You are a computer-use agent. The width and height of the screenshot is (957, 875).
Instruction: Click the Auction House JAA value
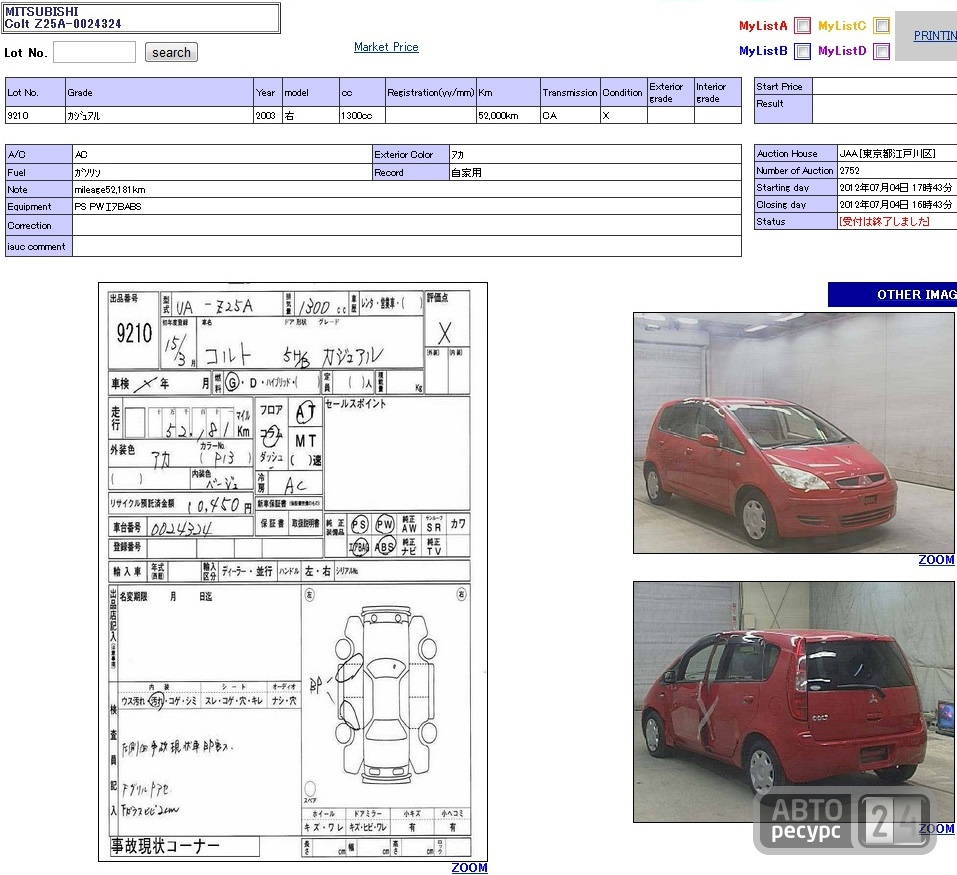[x=887, y=154]
